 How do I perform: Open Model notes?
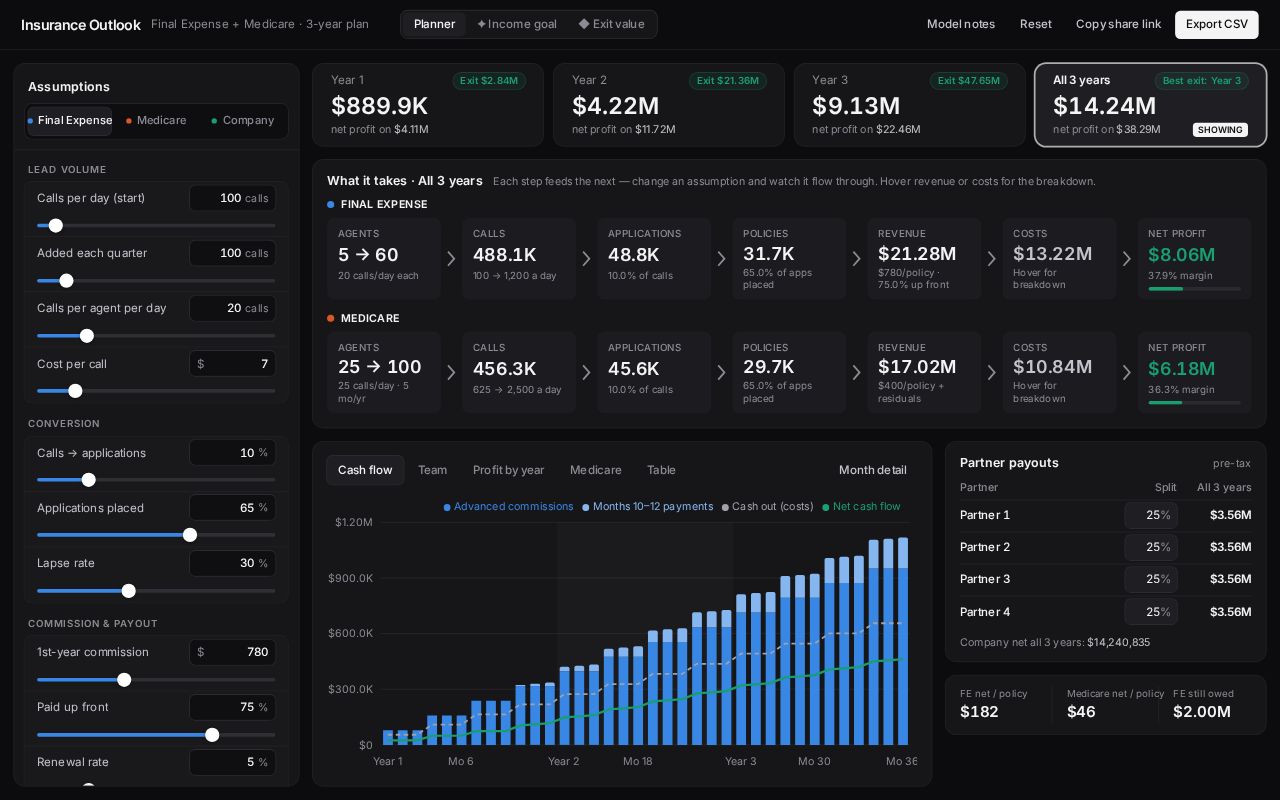[x=961, y=24]
